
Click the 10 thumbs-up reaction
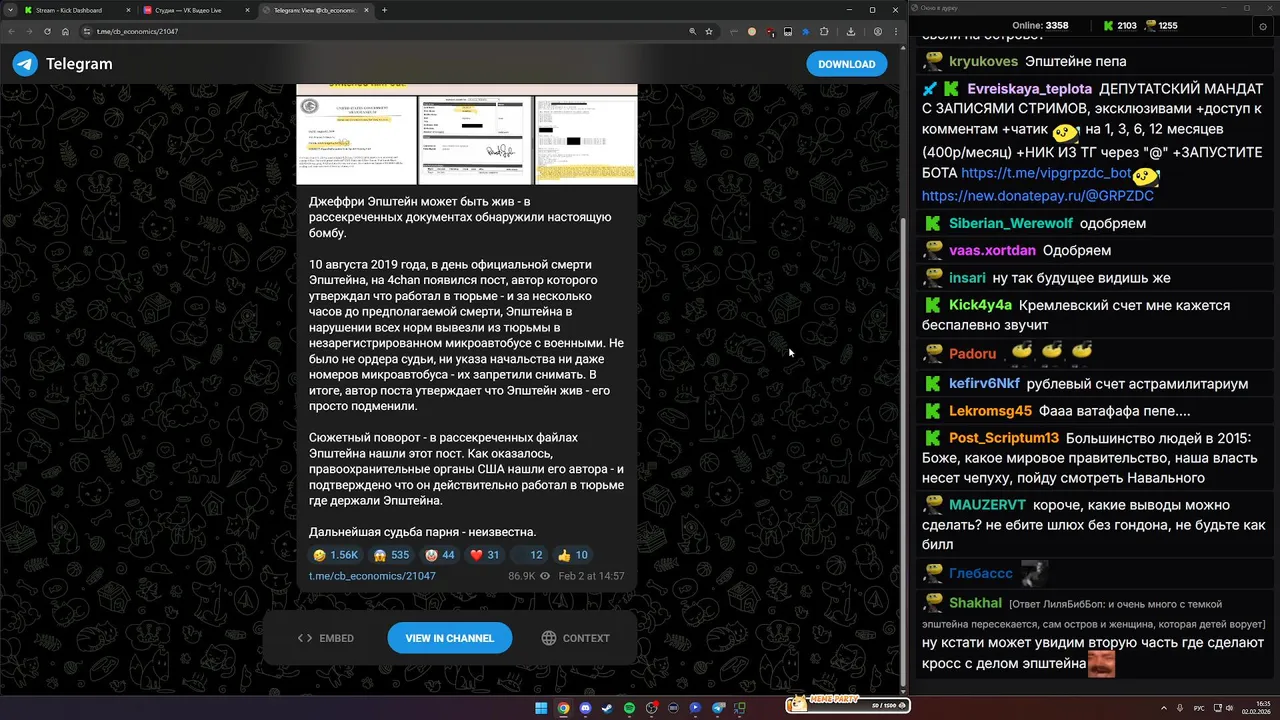tap(573, 555)
